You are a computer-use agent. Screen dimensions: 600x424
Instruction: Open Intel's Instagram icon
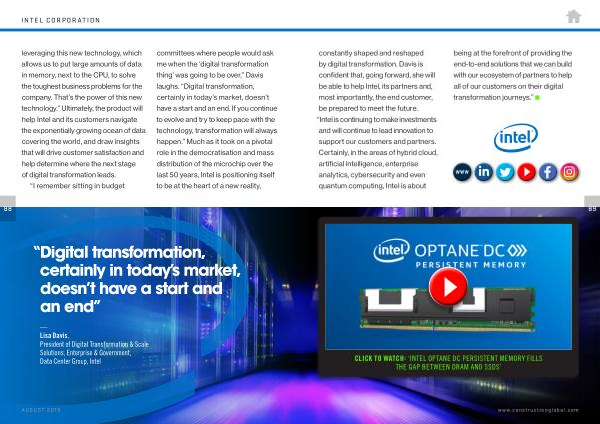[x=569, y=172]
